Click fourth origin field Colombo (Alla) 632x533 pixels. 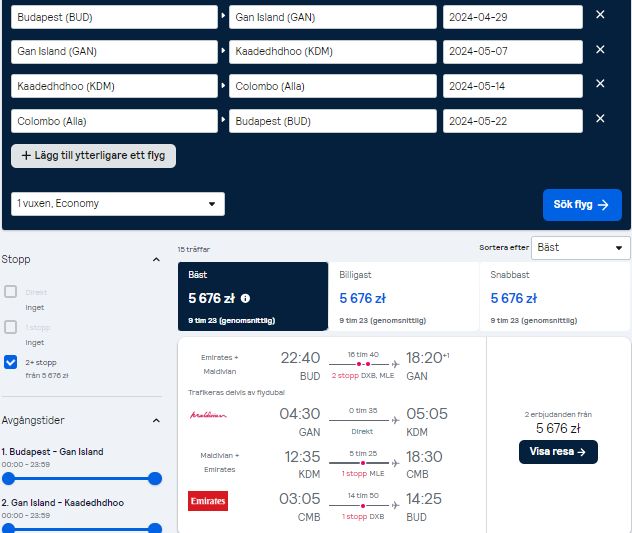(x=114, y=121)
